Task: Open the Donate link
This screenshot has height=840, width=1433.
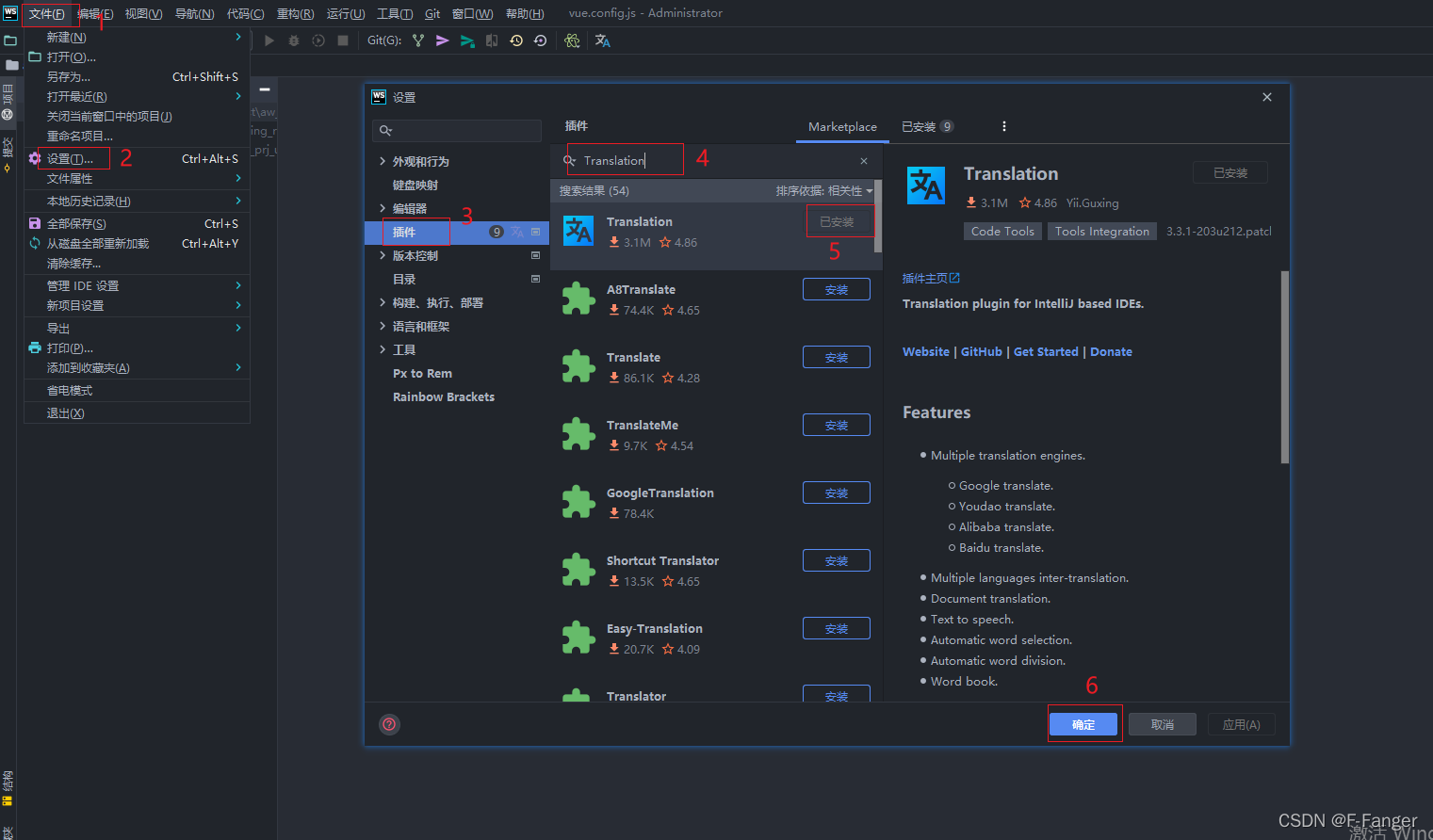Action: [x=1111, y=351]
